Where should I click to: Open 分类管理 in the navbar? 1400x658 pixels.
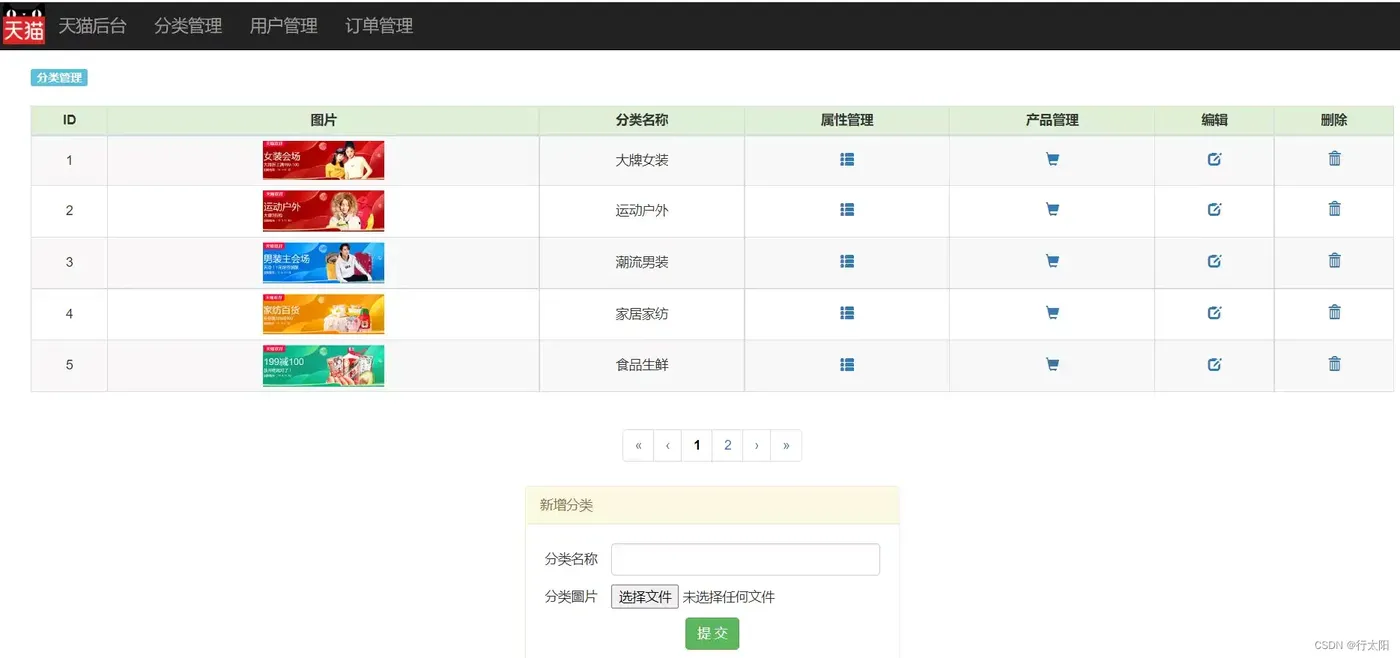pyautogui.click(x=188, y=26)
